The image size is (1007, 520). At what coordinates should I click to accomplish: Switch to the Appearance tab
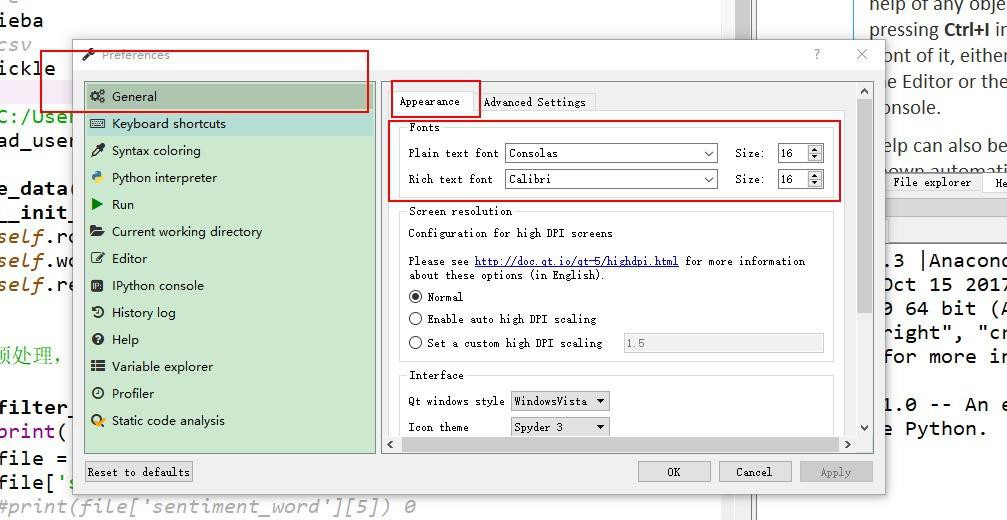[x=430, y=101]
